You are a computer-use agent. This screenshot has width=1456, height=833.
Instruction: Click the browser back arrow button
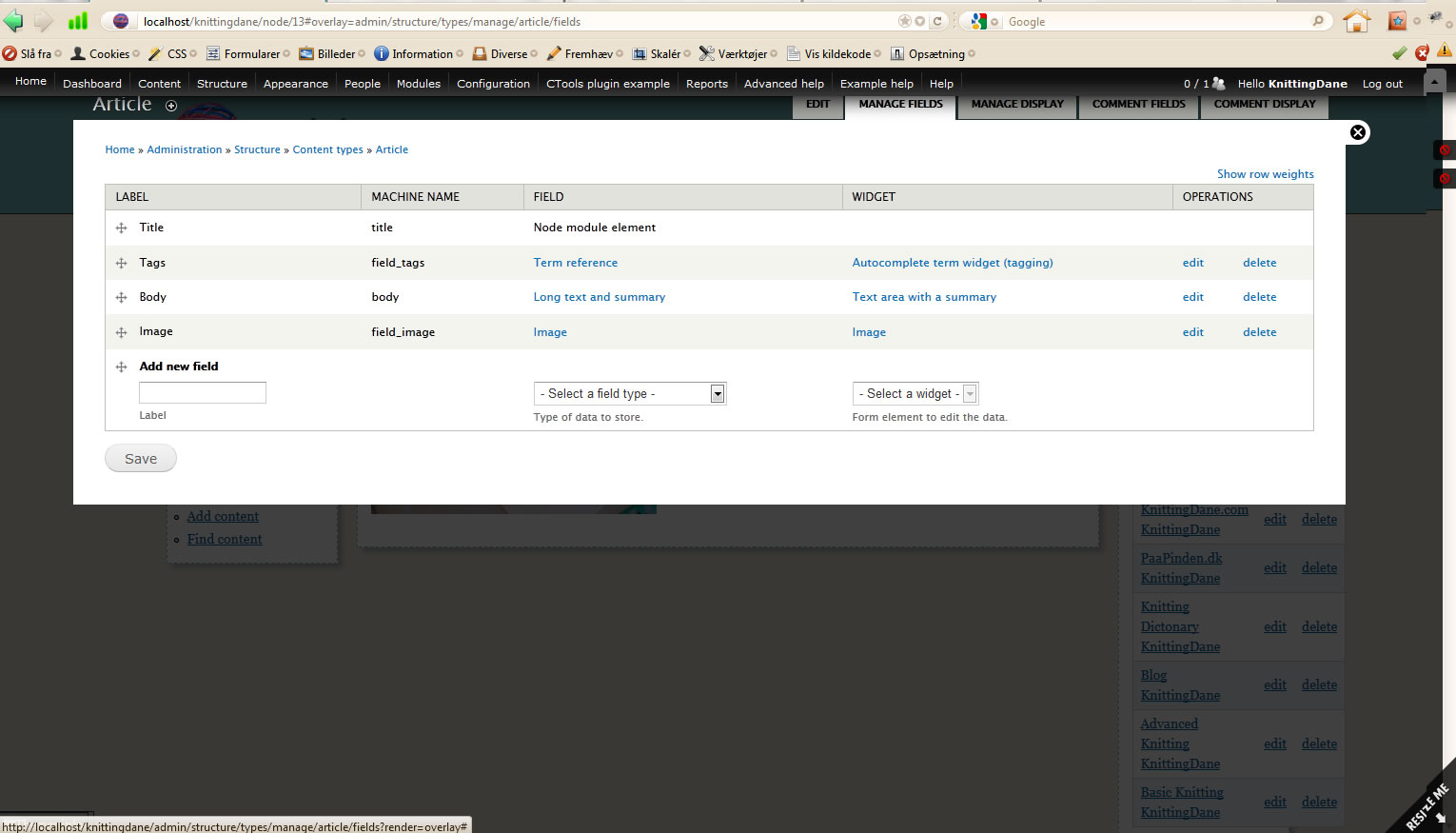coord(13,21)
